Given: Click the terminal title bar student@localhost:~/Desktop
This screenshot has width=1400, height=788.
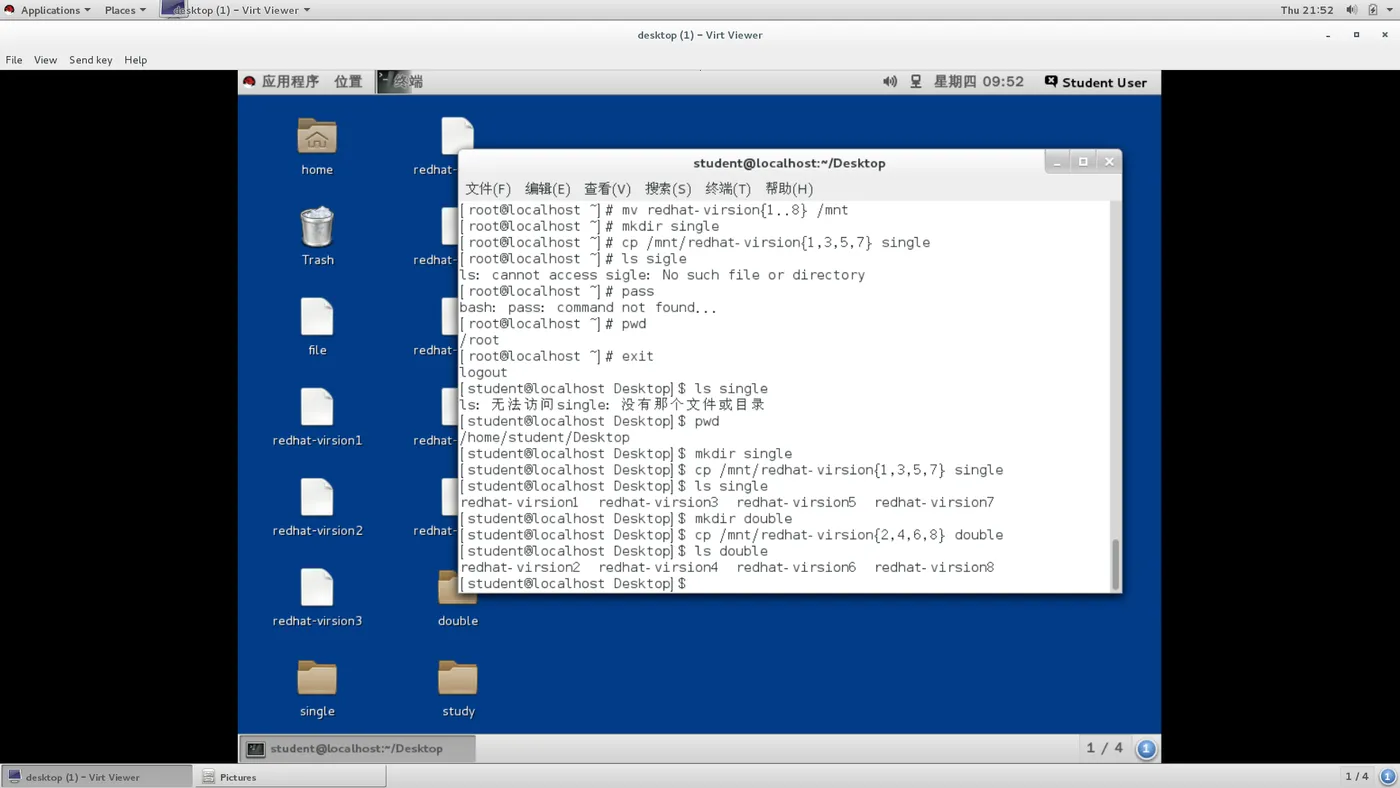Looking at the screenshot, I should tap(789, 163).
